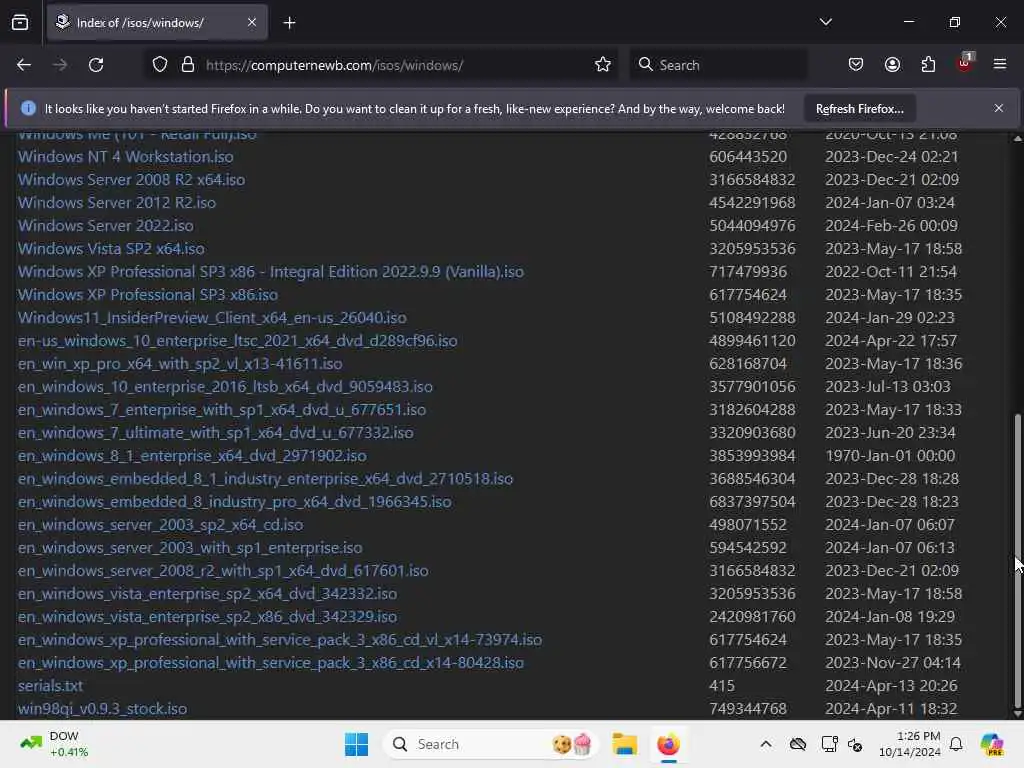Open XP professional x14-80428.iso link
The height and width of the screenshot is (768, 1024).
[x=270, y=663]
